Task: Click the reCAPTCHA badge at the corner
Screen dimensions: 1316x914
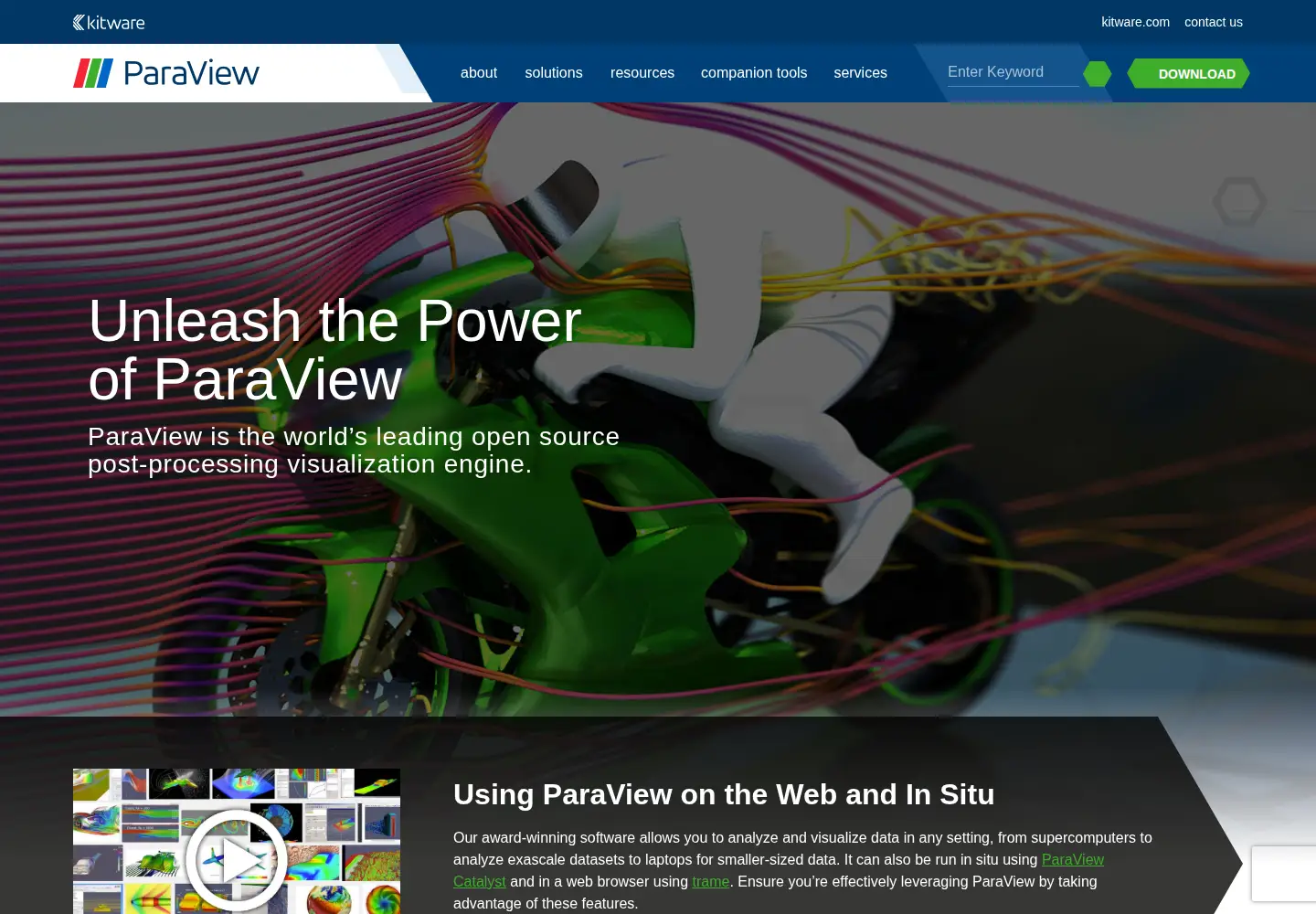Action: coord(1284,874)
